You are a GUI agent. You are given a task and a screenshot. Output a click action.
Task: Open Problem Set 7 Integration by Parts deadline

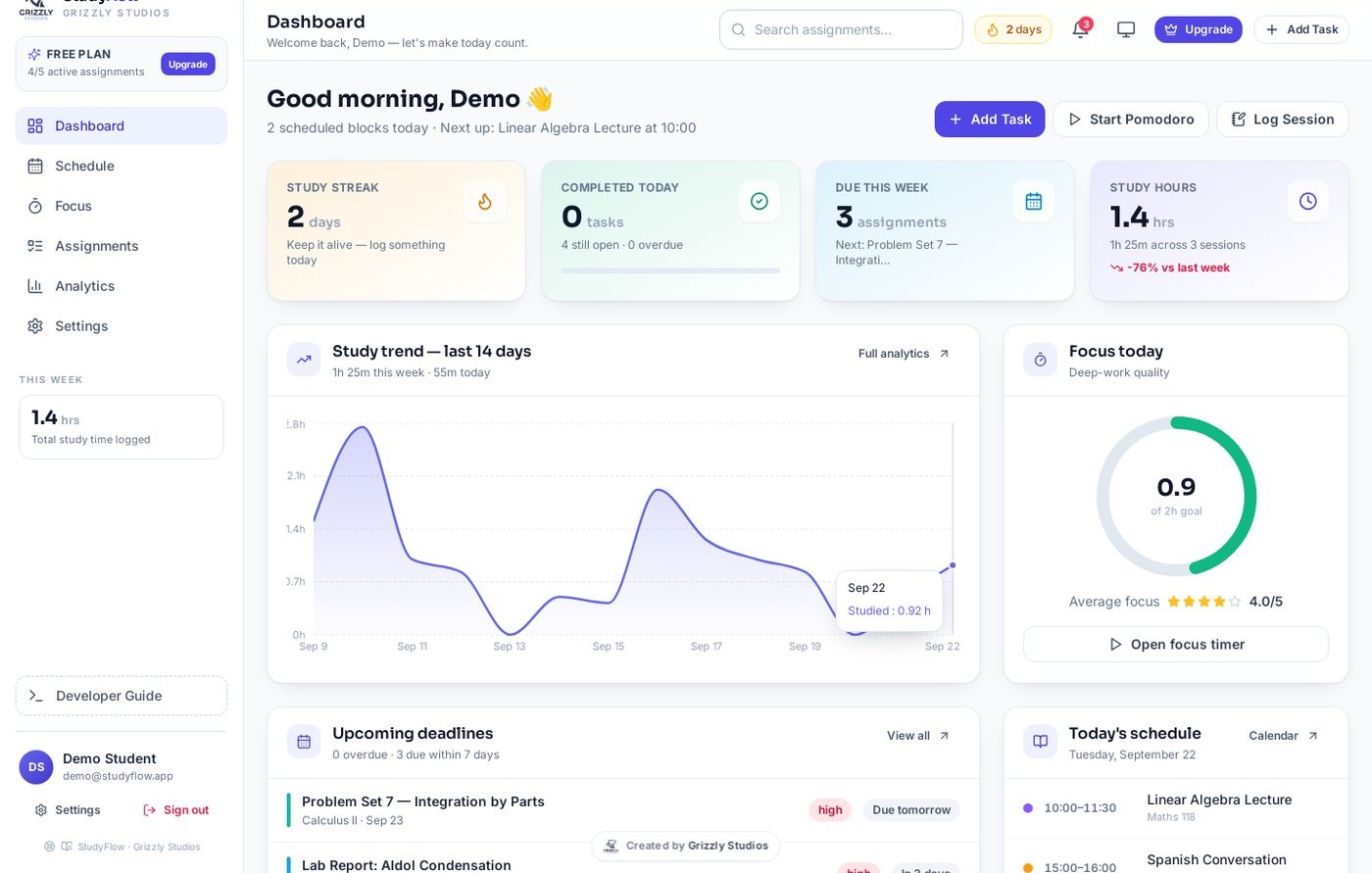623,810
